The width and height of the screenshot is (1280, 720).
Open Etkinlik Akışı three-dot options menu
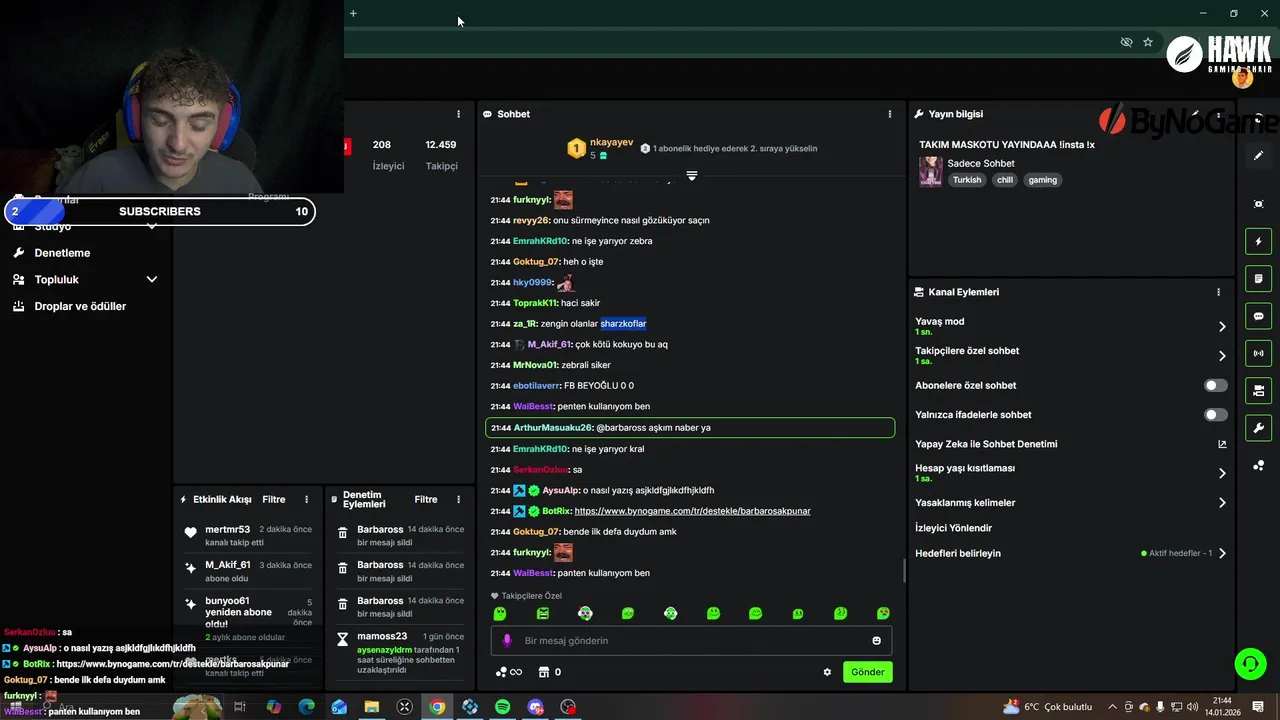[309, 499]
